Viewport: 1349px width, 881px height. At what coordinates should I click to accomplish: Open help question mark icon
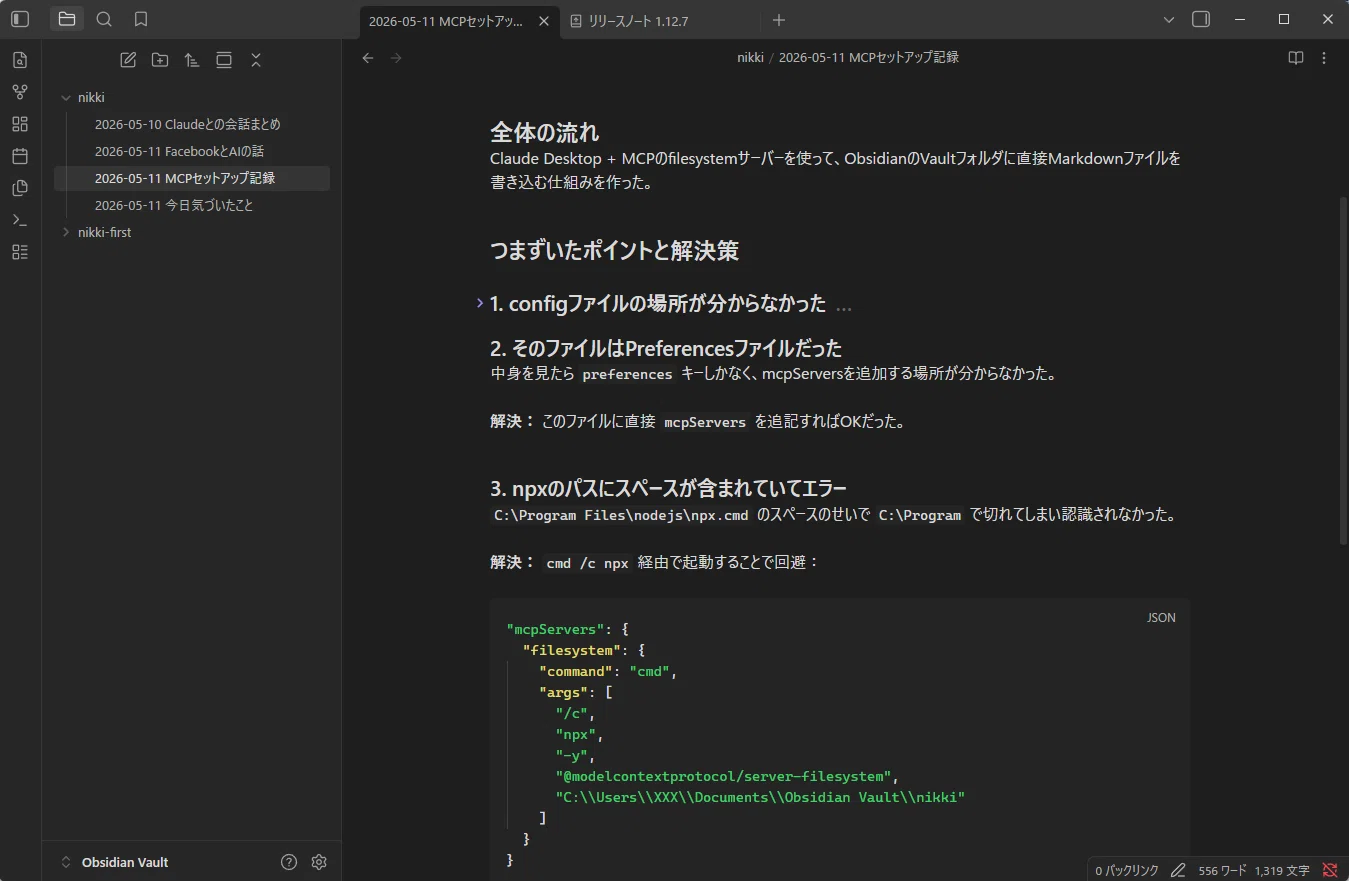click(x=289, y=862)
